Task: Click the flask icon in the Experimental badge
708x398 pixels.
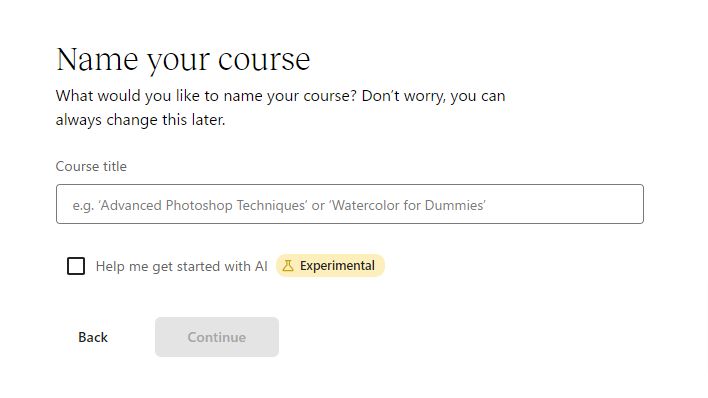Action: (x=288, y=266)
